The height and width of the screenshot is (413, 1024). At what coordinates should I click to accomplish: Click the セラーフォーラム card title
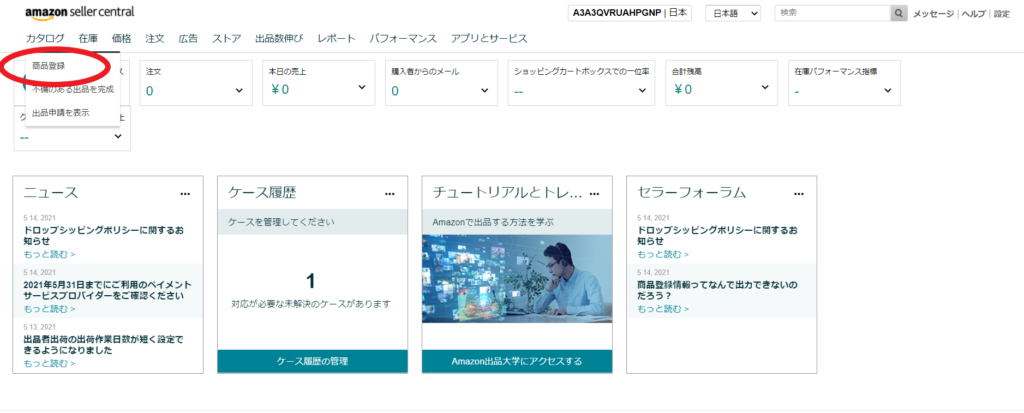(692, 192)
